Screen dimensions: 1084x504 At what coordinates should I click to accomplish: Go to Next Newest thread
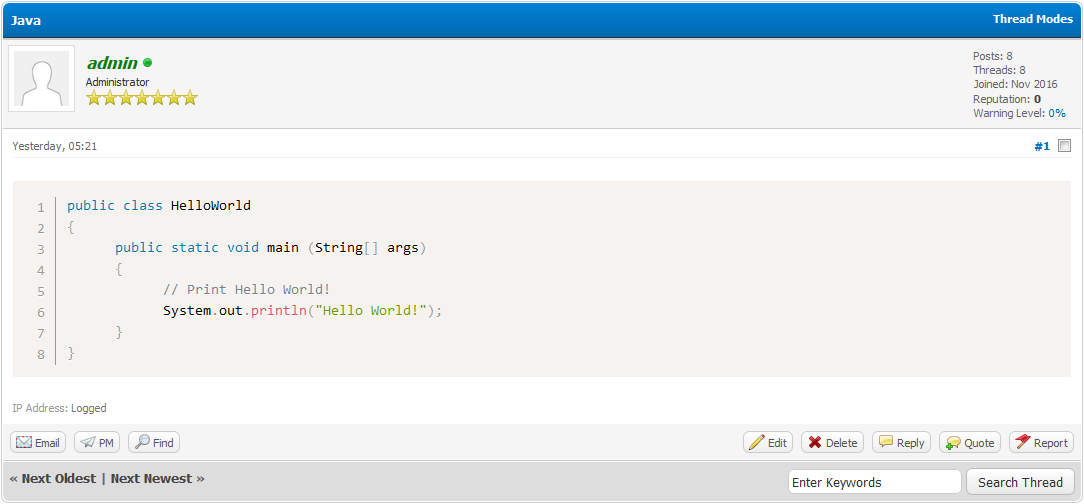coord(157,478)
